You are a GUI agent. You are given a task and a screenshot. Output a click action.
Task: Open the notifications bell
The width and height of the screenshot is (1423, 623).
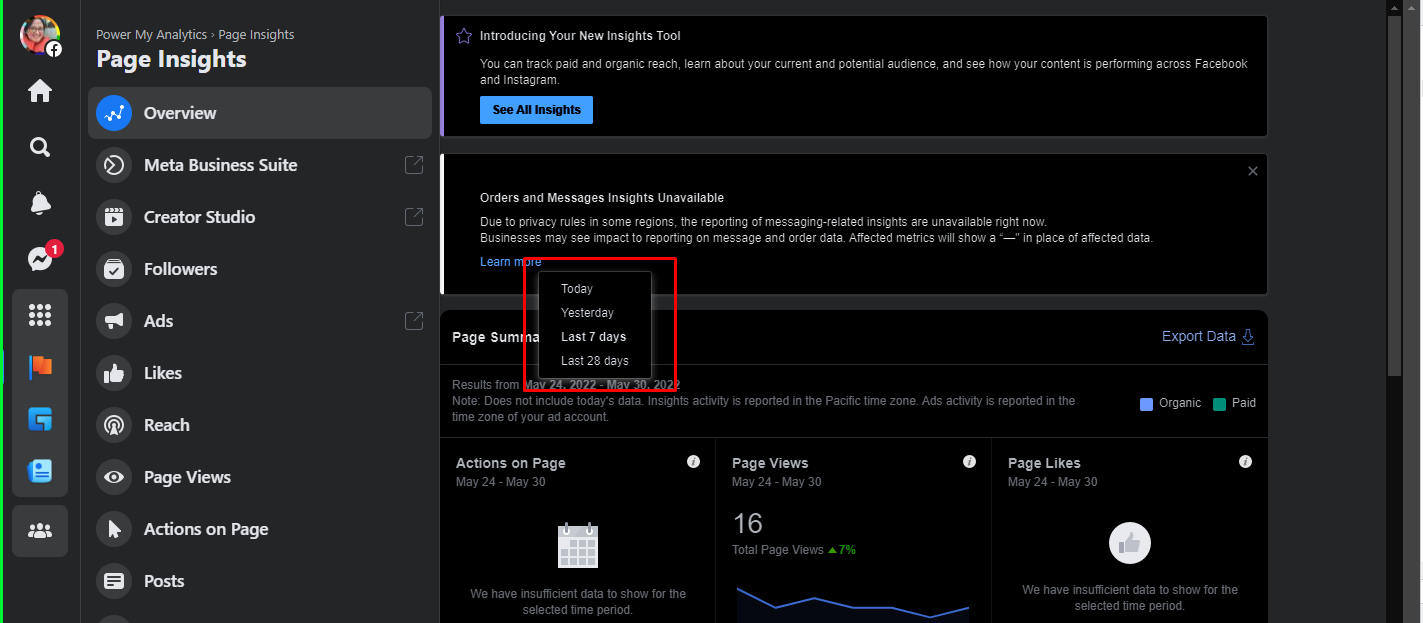pyautogui.click(x=40, y=203)
